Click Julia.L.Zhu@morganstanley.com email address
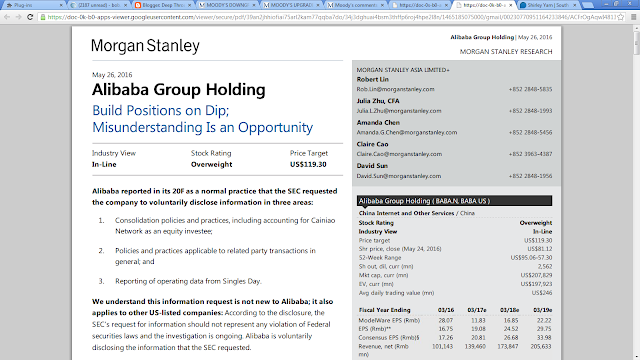The image size is (640, 360). pos(399,111)
